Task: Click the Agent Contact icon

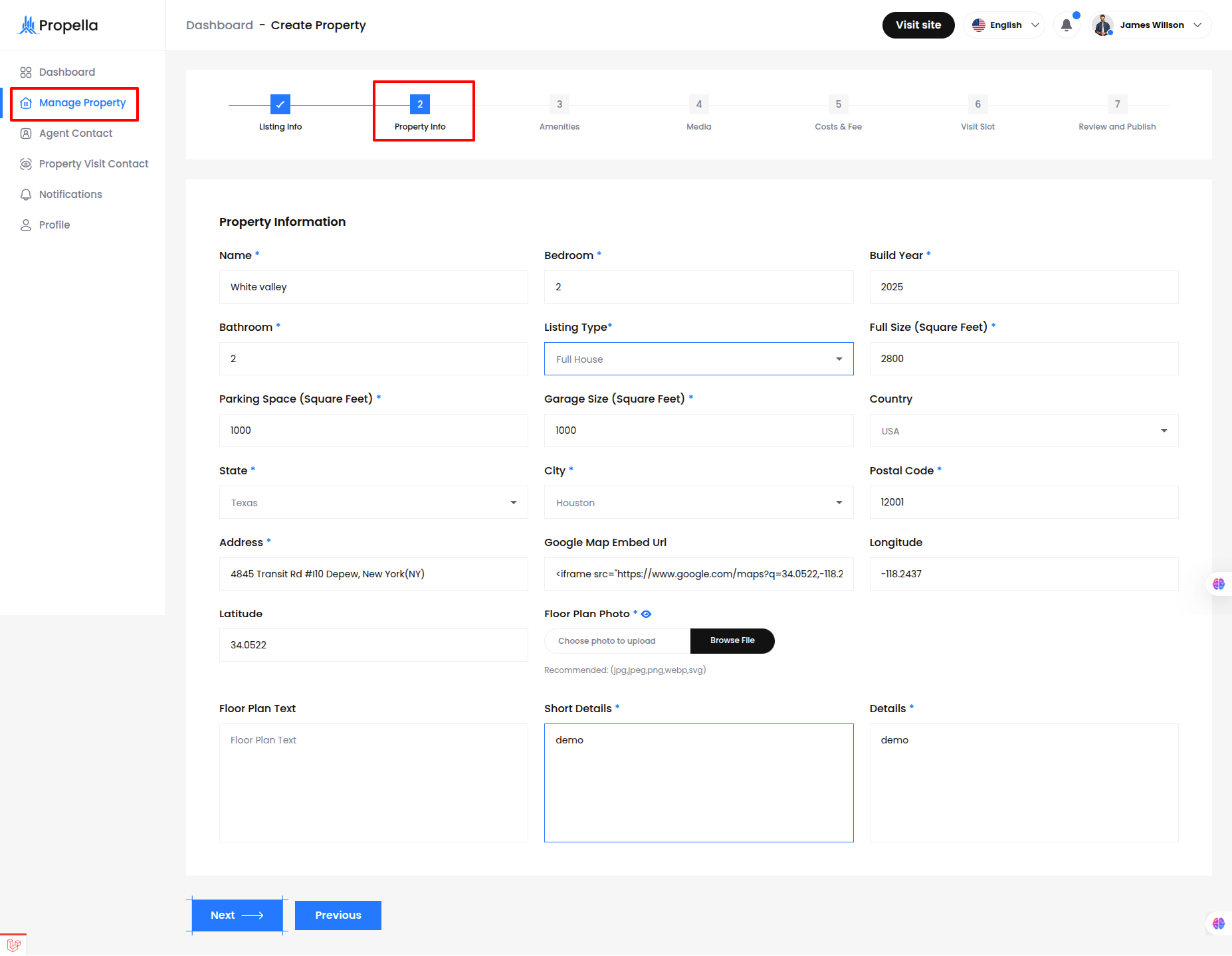Action: 26,134
